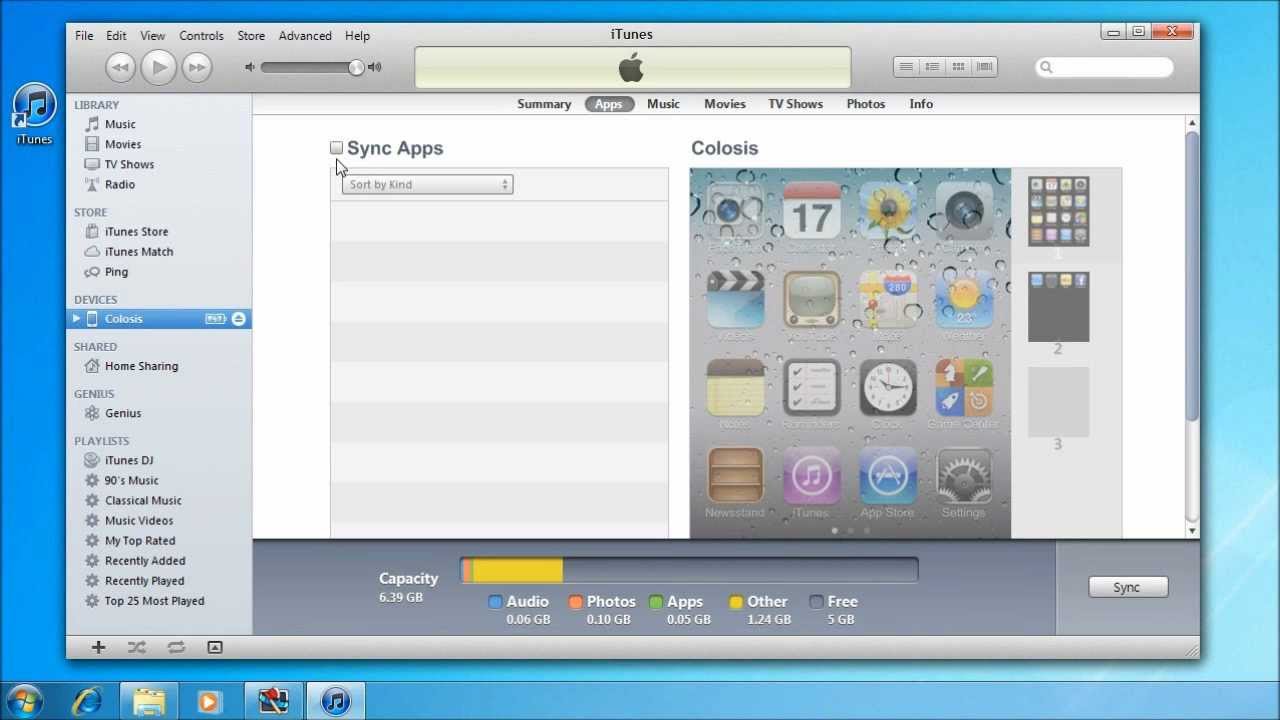Open iTunes shortcut on the desktop
The image size is (1280, 720).
34,114
